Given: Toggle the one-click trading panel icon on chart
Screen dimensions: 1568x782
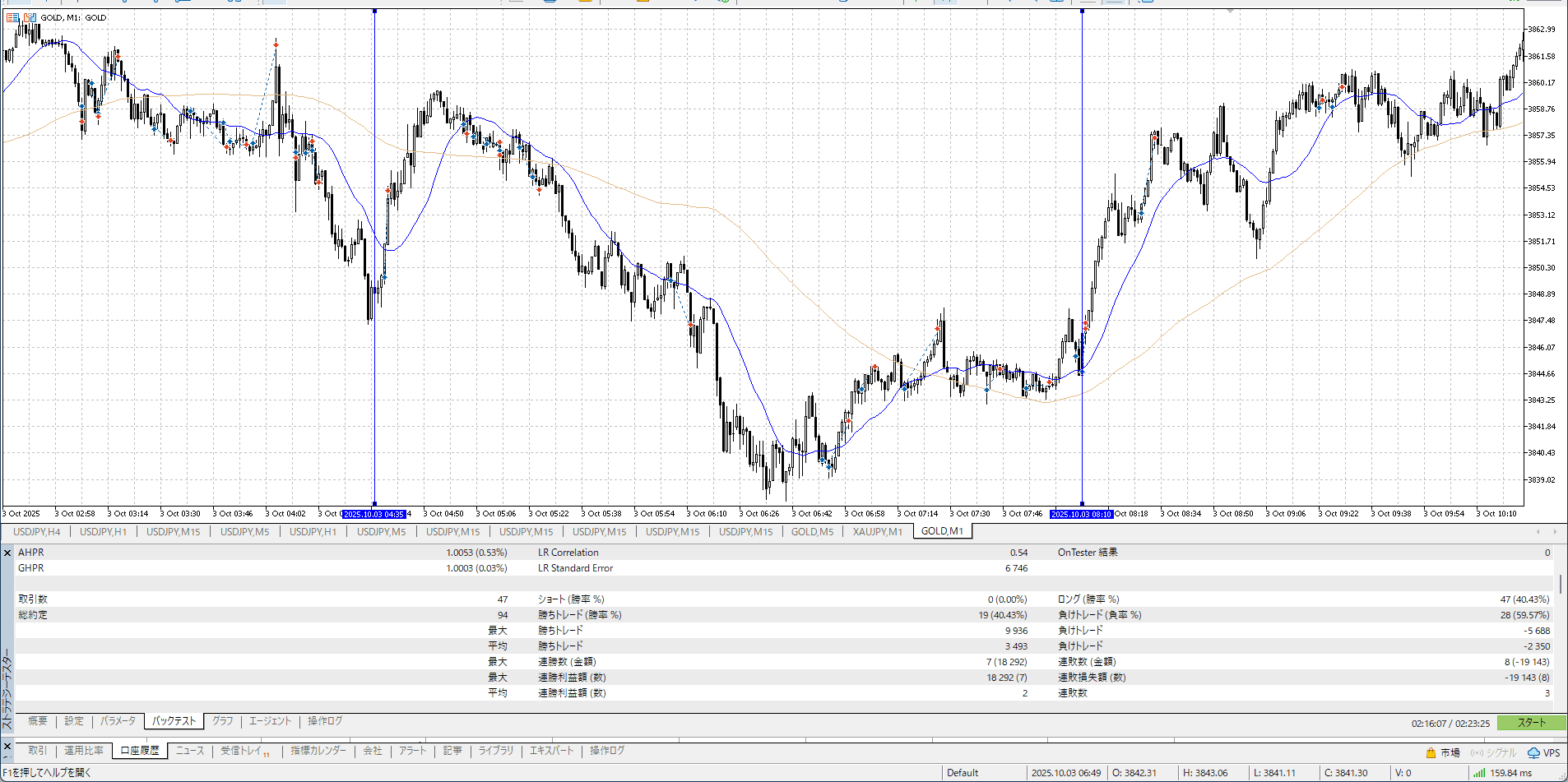Looking at the screenshot, I should 12,17.
